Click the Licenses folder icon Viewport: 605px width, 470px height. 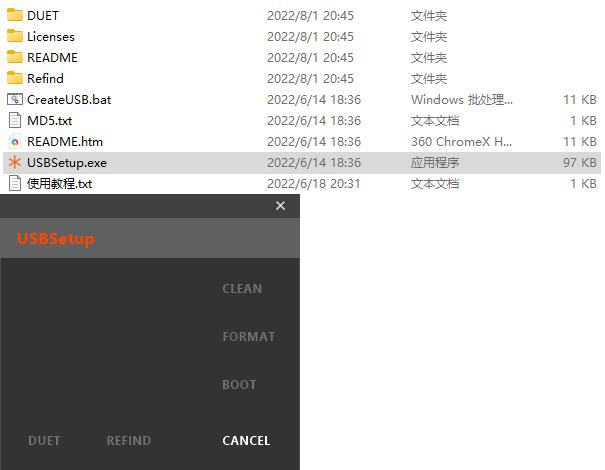[15, 36]
